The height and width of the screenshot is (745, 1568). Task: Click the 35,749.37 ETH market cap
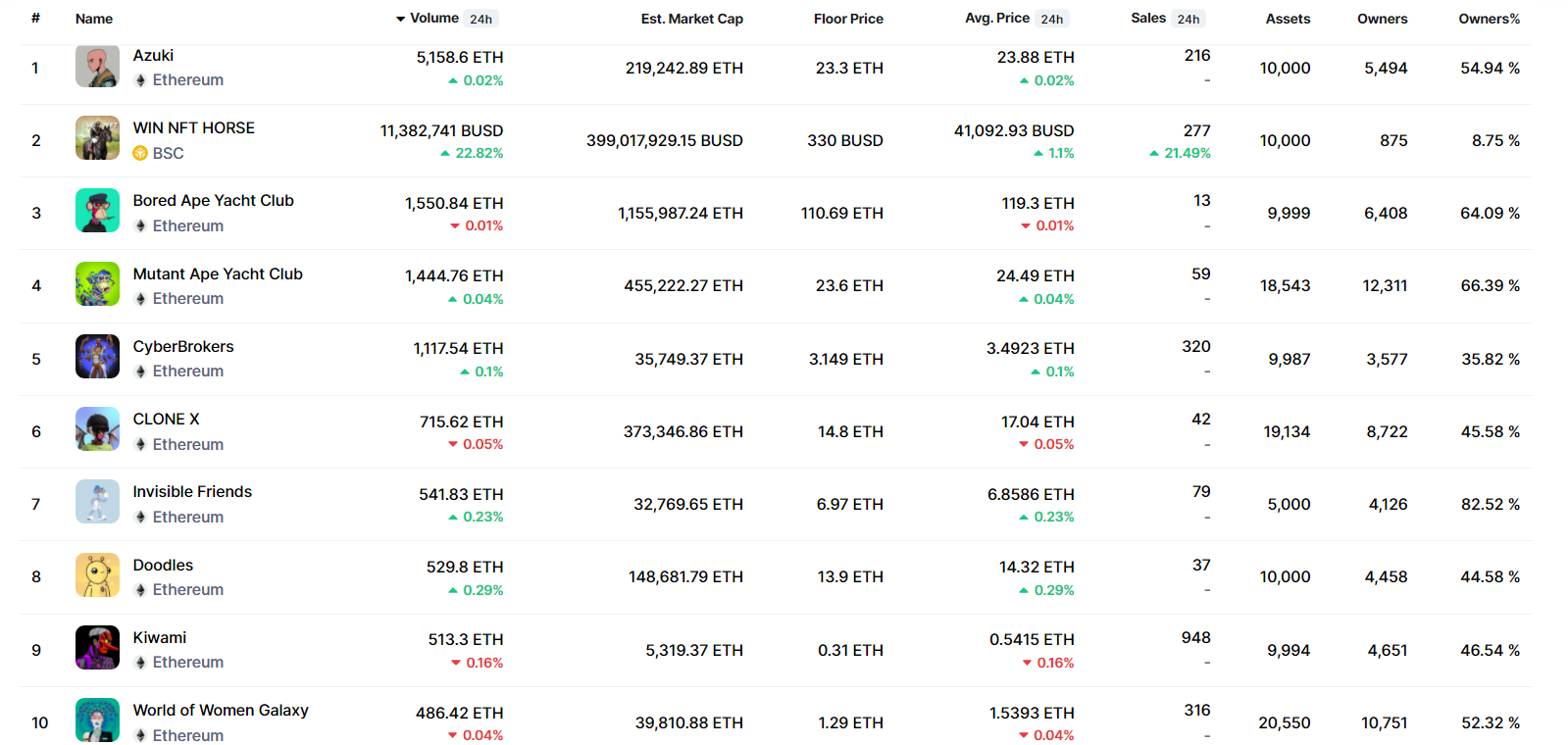pos(689,359)
